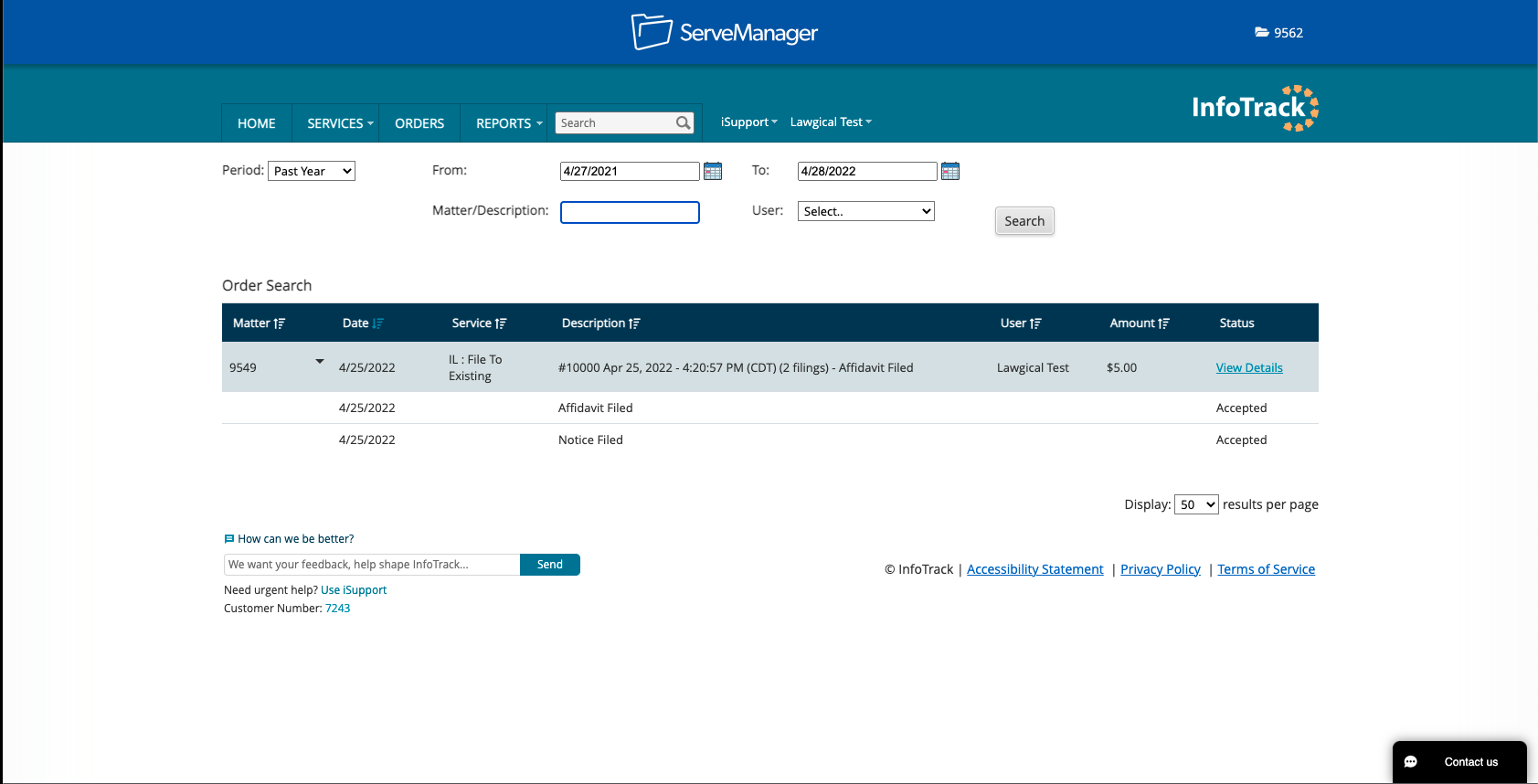Click the search magnifier icon in navbar
The image size is (1538, 784).
pyautogui.click(x=683, y=123)
